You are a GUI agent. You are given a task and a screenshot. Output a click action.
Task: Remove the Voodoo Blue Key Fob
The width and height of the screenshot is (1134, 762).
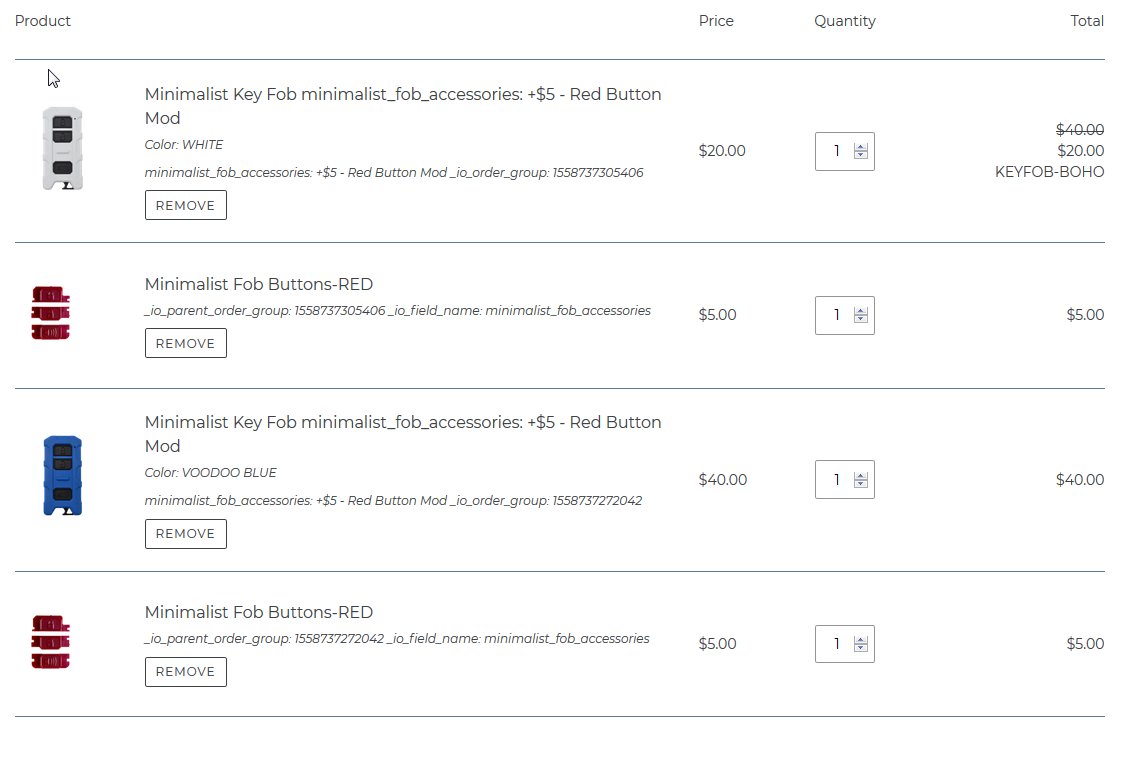coord(186,534)
